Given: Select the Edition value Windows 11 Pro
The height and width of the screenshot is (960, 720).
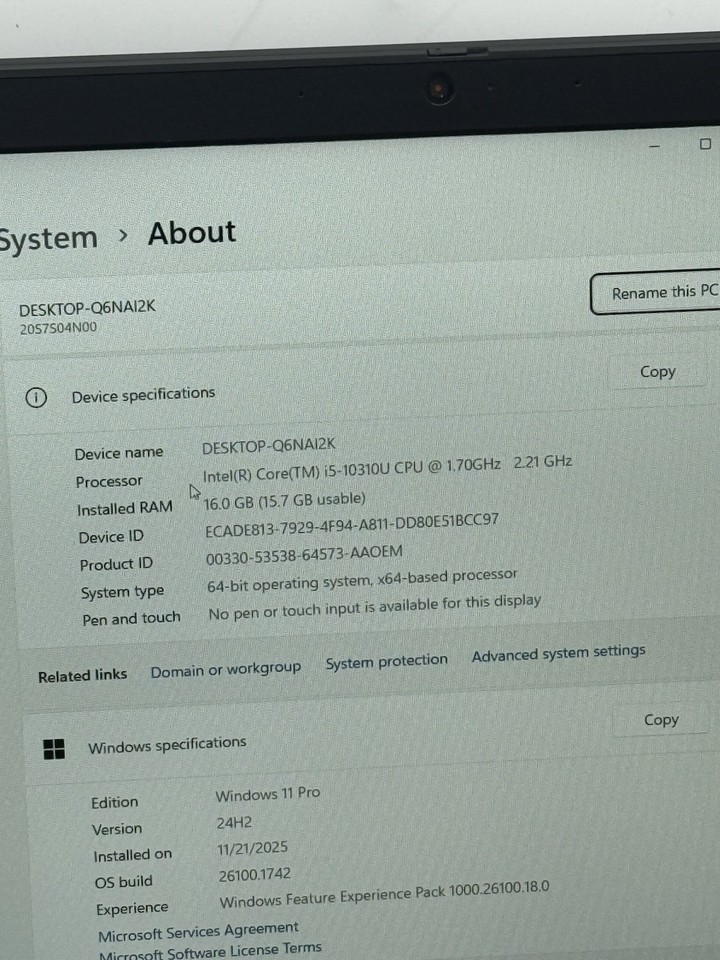Looking at the screenshot, I should pos(268,794).
